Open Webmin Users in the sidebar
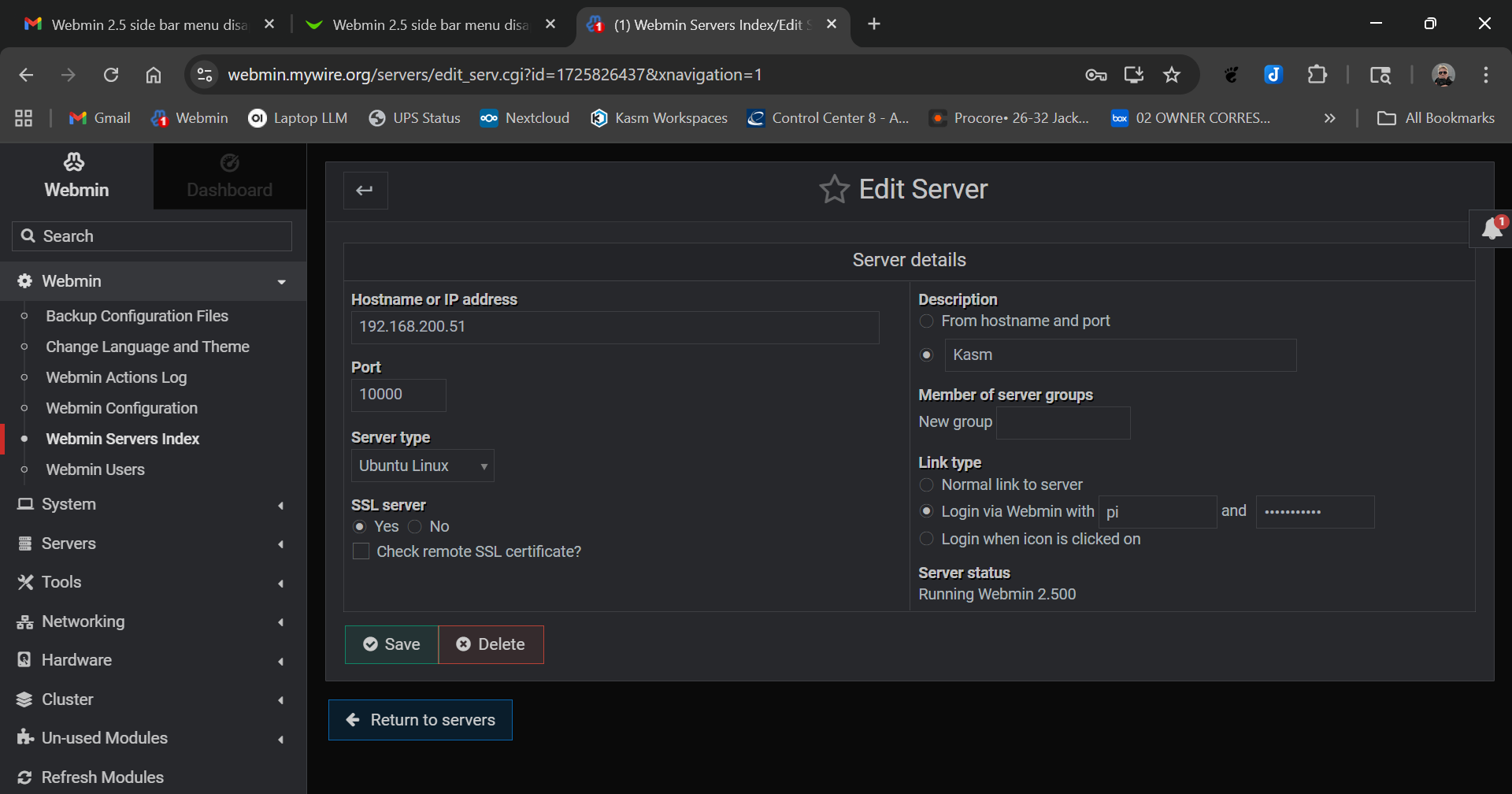Viewport: 1512px width, 794px height. pos(95,469)
